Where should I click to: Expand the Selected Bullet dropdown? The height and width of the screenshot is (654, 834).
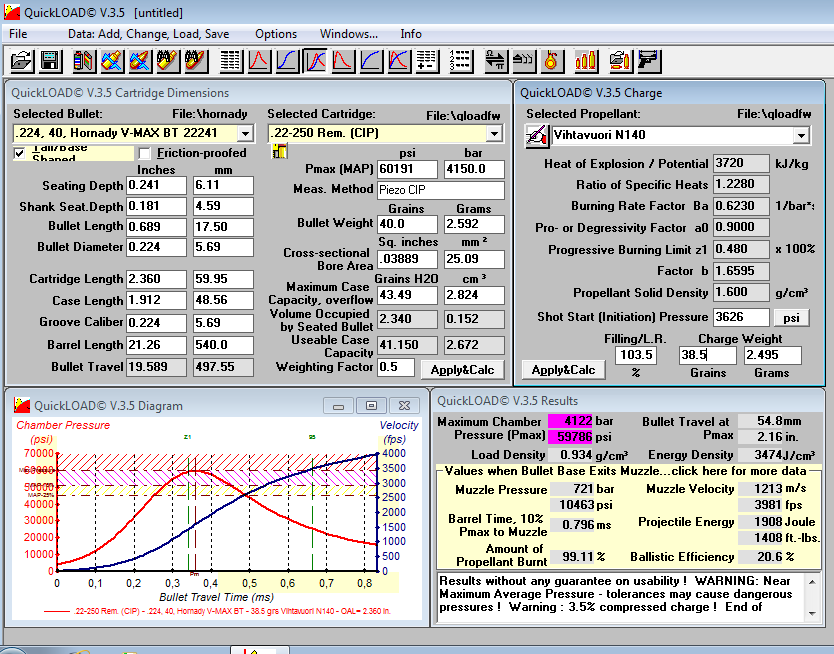pyautogui.click(x=245, y=133)
